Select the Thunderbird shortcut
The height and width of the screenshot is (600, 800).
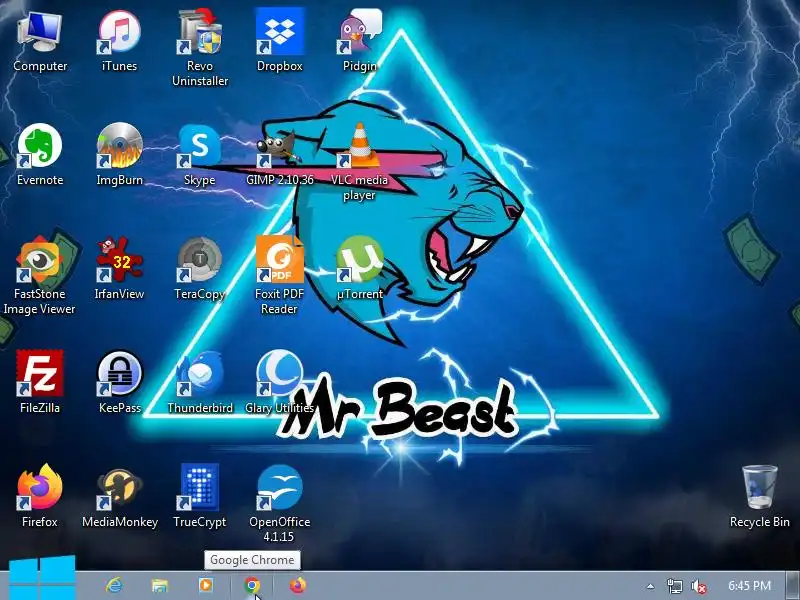[x=200, y=373]
